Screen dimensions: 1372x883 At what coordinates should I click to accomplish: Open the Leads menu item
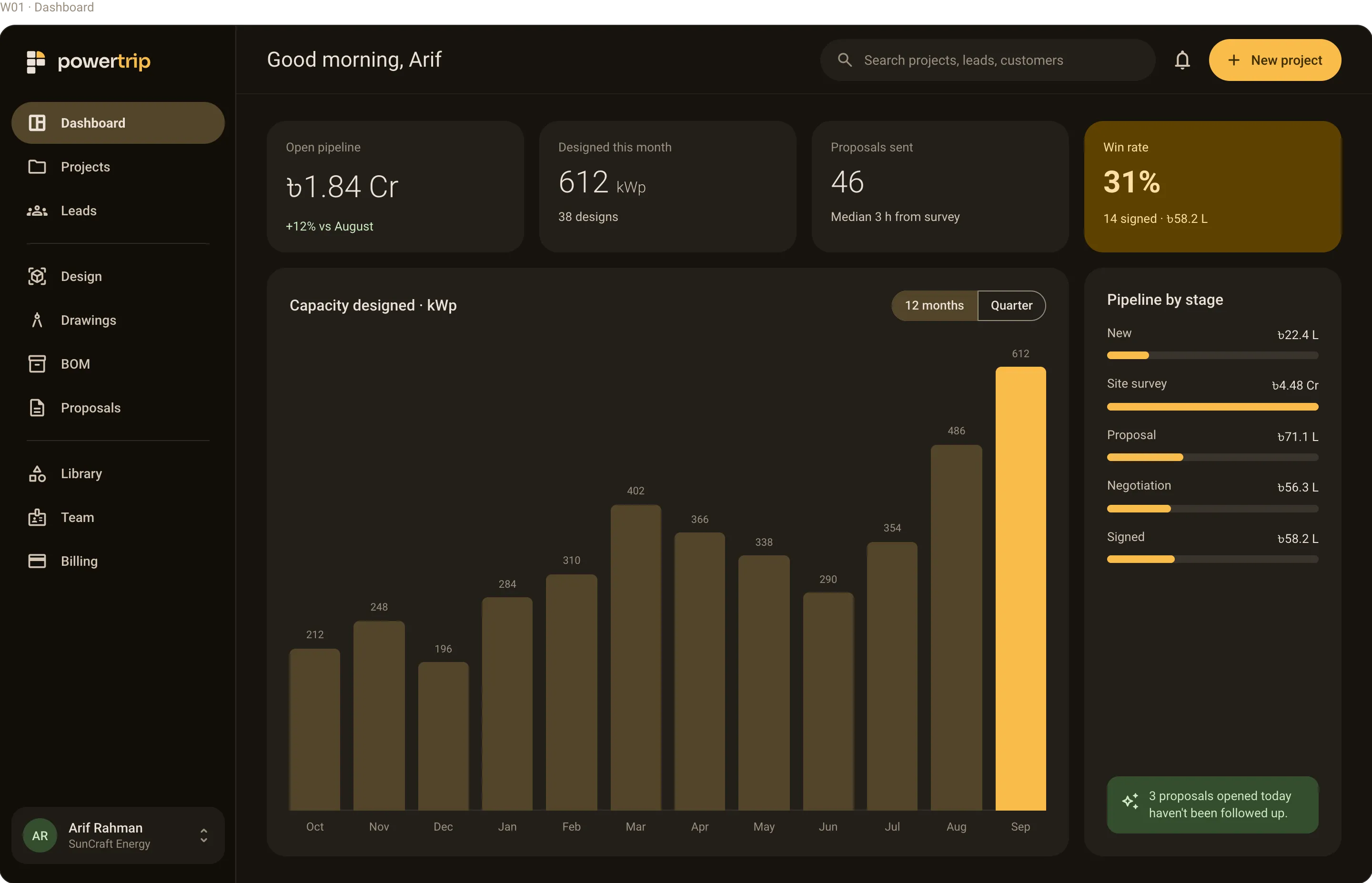(118, 211)
